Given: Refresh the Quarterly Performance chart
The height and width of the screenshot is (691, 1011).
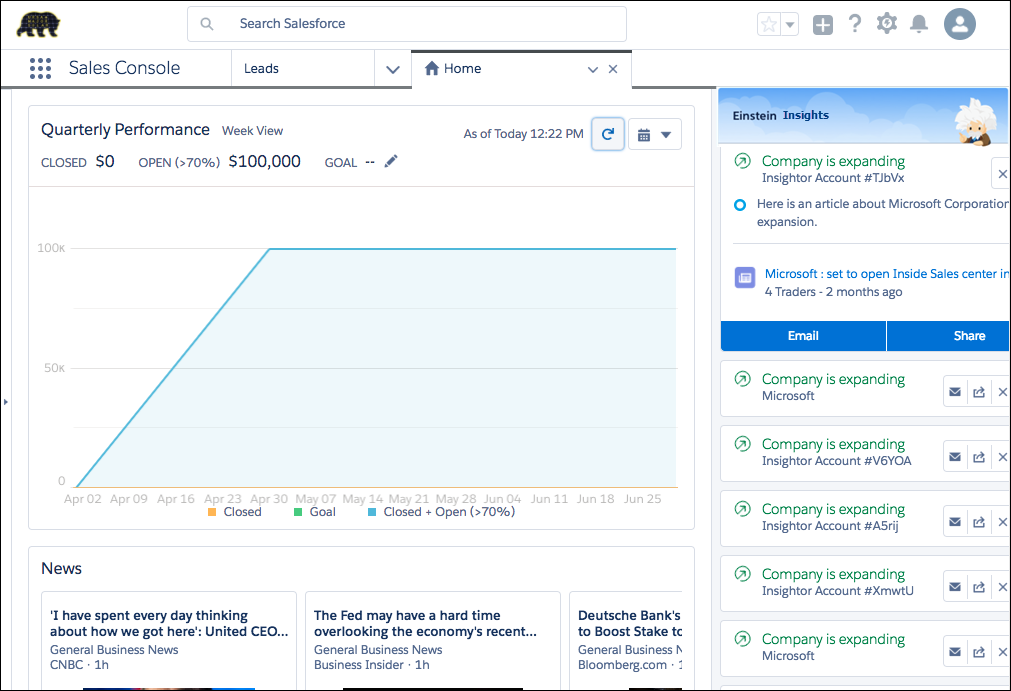Looking at the screenshot, I should (x=607, y=134).
